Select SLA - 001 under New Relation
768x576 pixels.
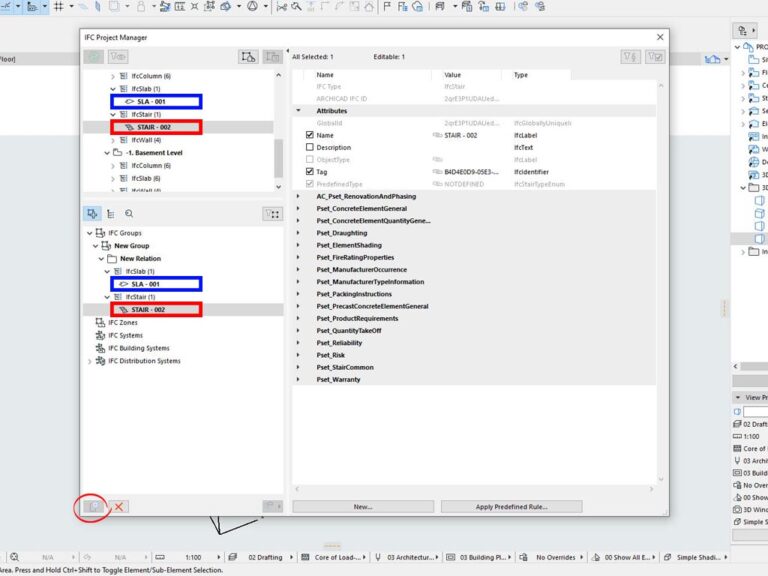pyautogui.click(x=145, y=284)
